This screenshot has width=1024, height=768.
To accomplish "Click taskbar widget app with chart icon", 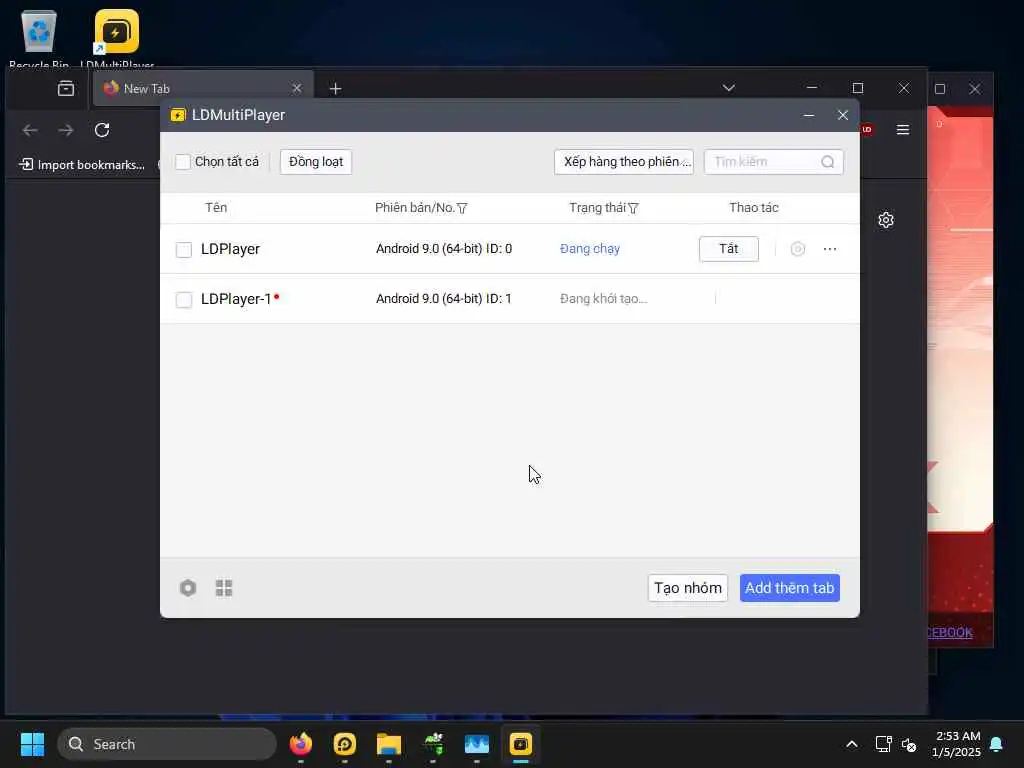I will tap(477, 744).
